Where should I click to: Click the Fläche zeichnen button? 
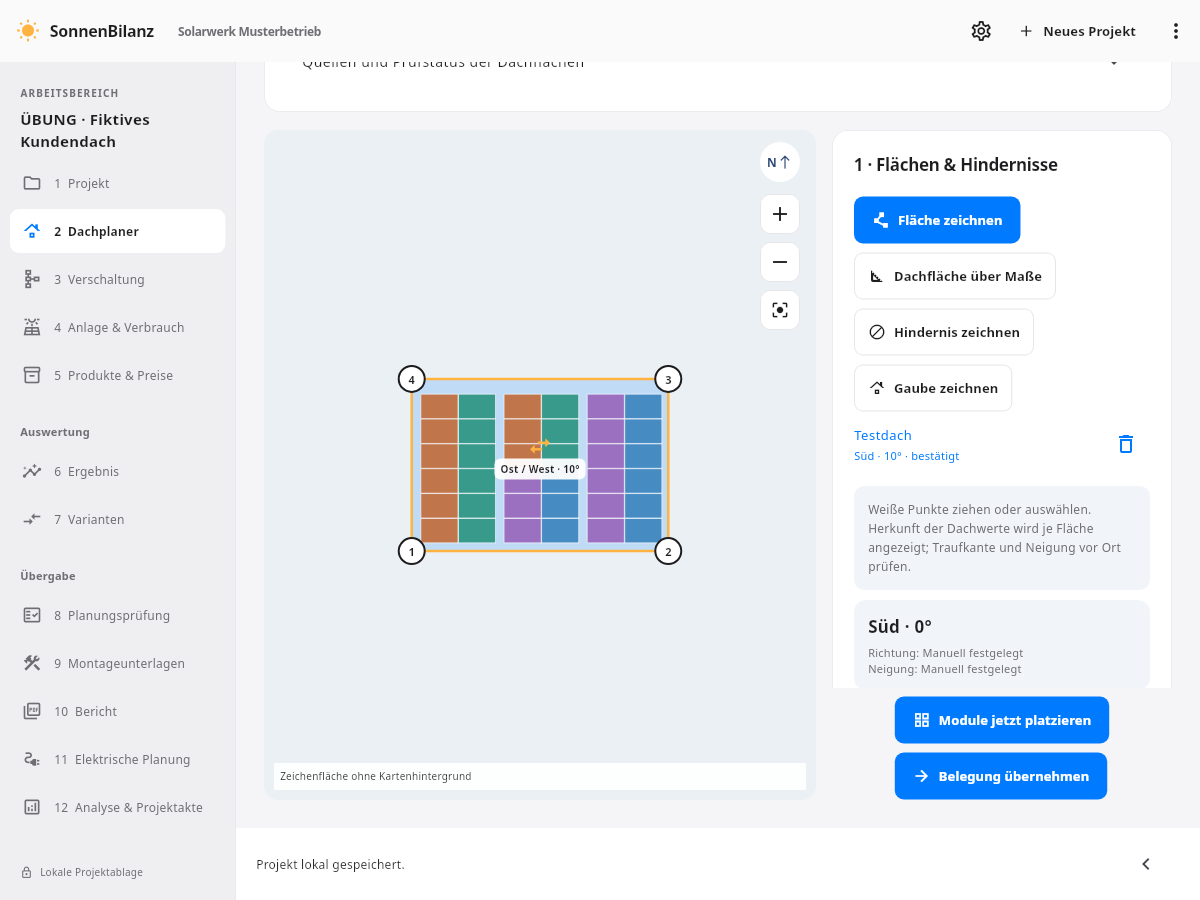click(937, 220)
